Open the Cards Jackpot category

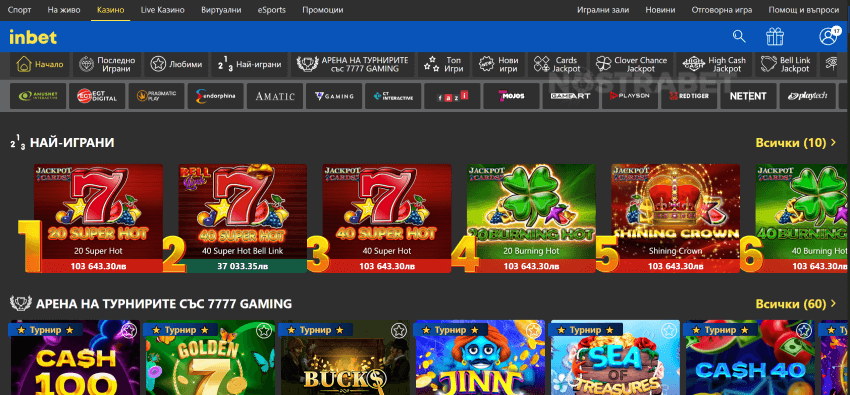558,64
